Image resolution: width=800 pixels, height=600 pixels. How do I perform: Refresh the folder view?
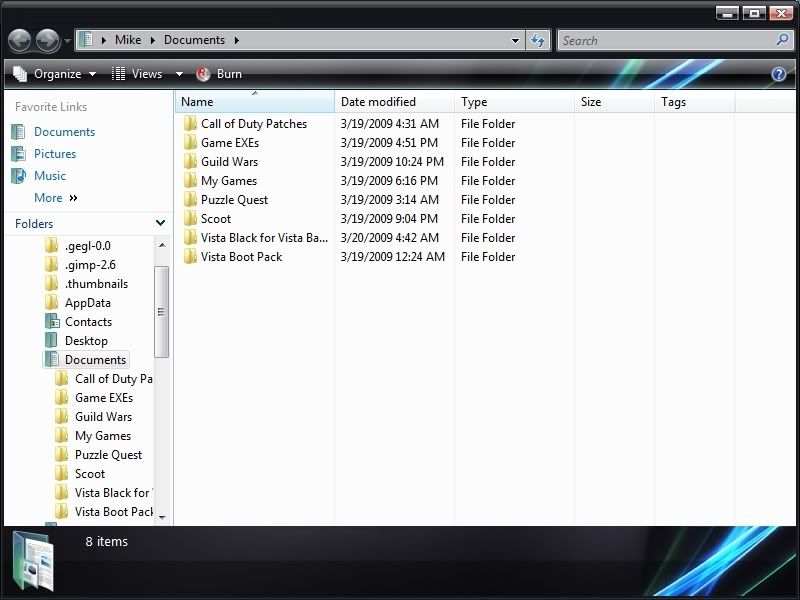click(x=538, y=40)
